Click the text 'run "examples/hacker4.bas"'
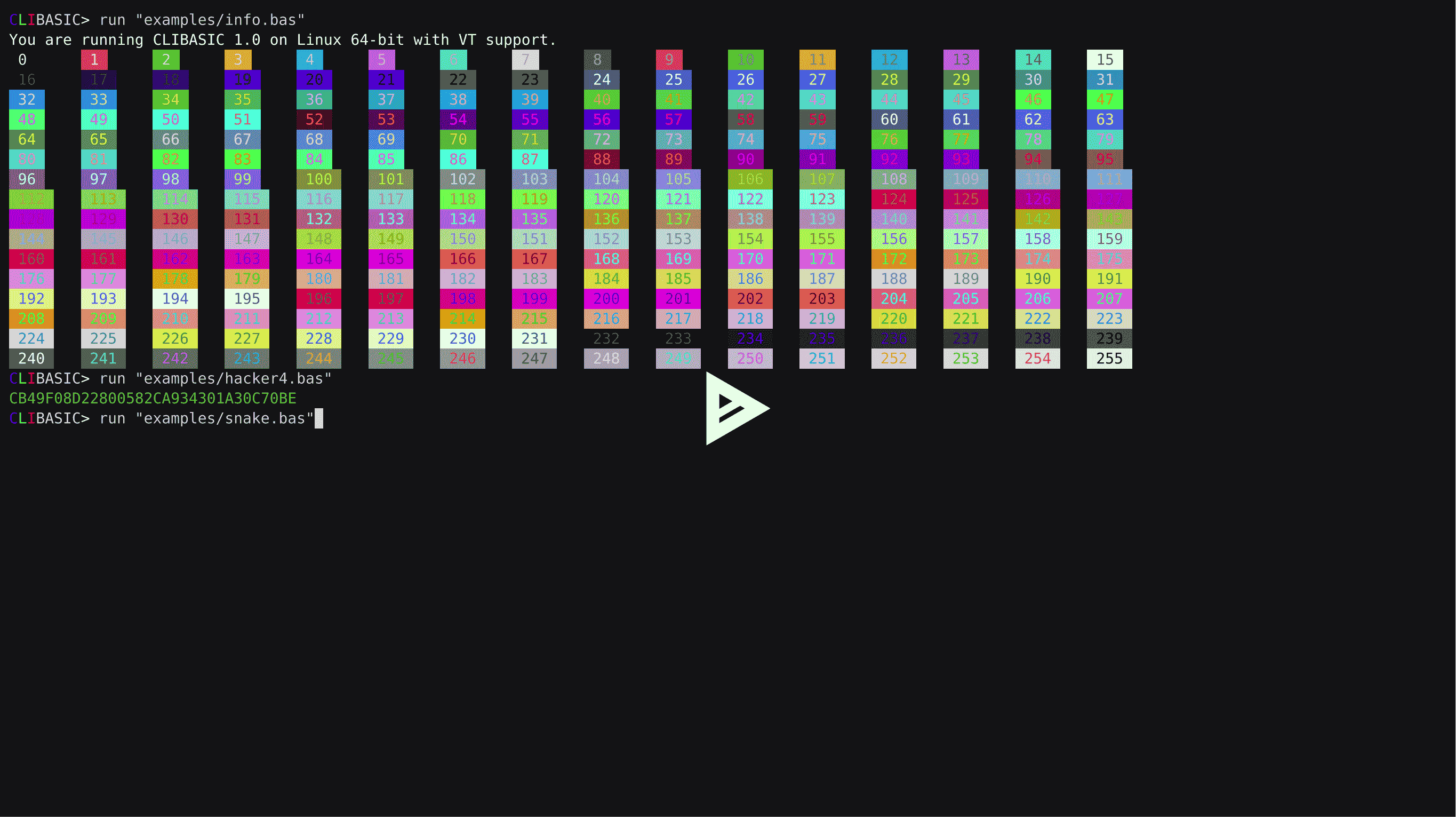 coord(216,379)
